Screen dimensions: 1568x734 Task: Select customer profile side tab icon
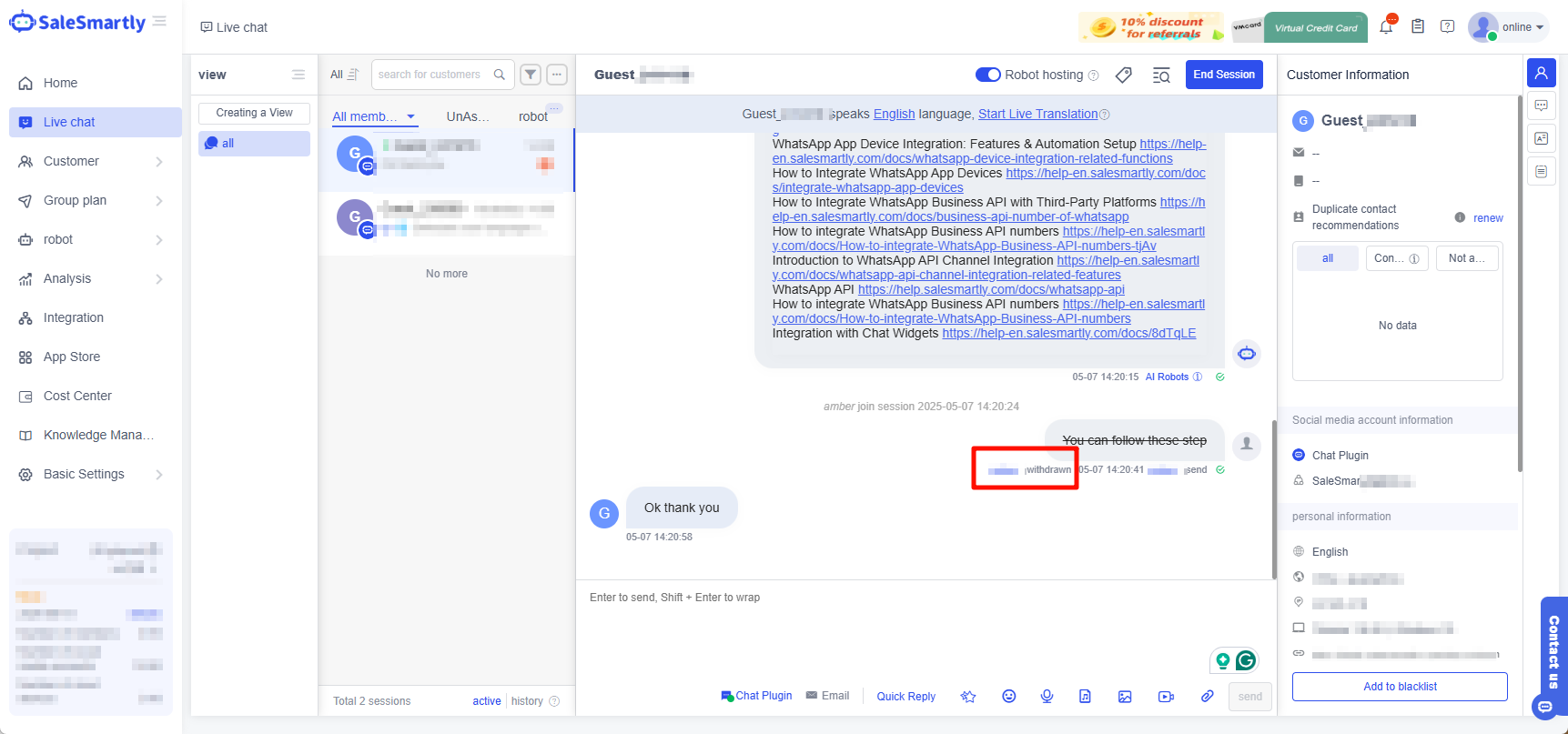point(1541,72)
